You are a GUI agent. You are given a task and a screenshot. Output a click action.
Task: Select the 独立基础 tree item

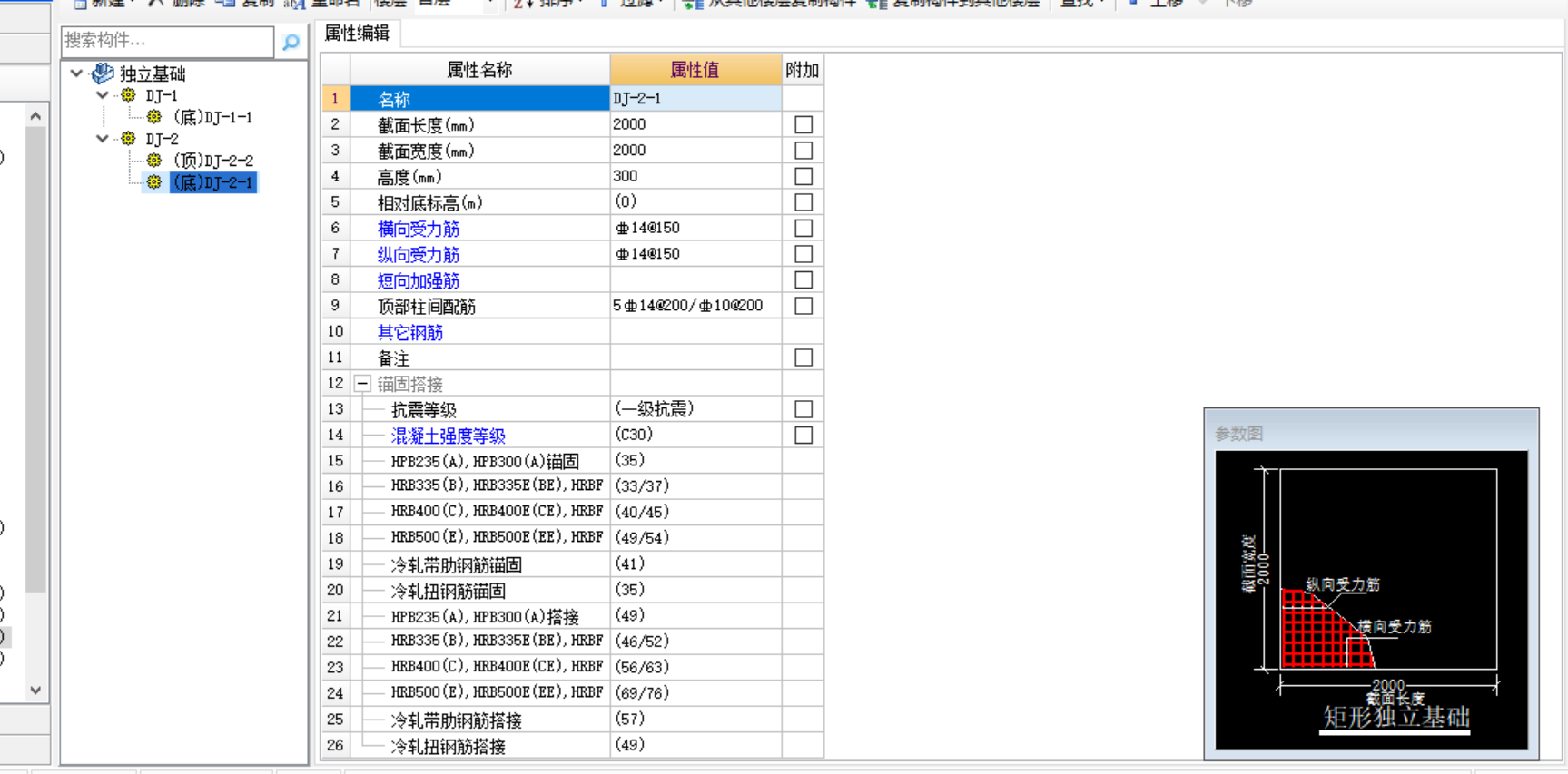[x=153, y=73]
